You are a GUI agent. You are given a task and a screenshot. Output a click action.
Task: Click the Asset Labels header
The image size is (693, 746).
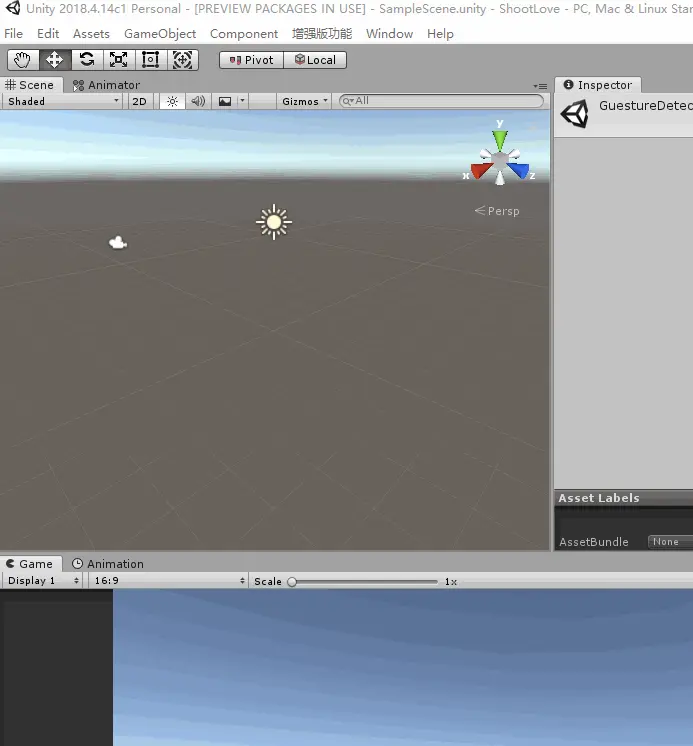coord(624,498)
